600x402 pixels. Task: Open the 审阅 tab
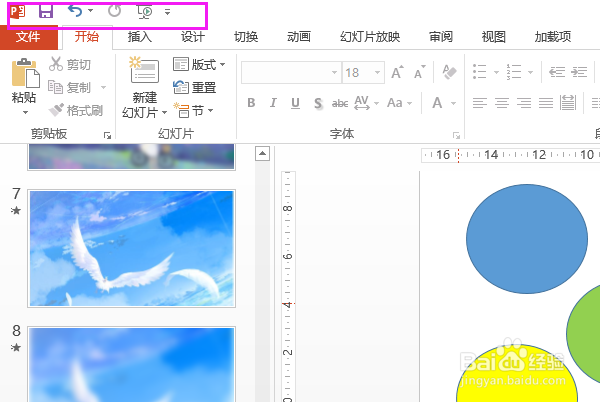click(x=441, y=37)
